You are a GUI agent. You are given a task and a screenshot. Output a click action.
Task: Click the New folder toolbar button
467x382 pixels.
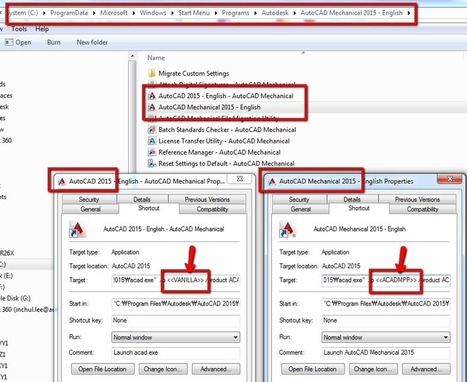click(x=92, y=42)
